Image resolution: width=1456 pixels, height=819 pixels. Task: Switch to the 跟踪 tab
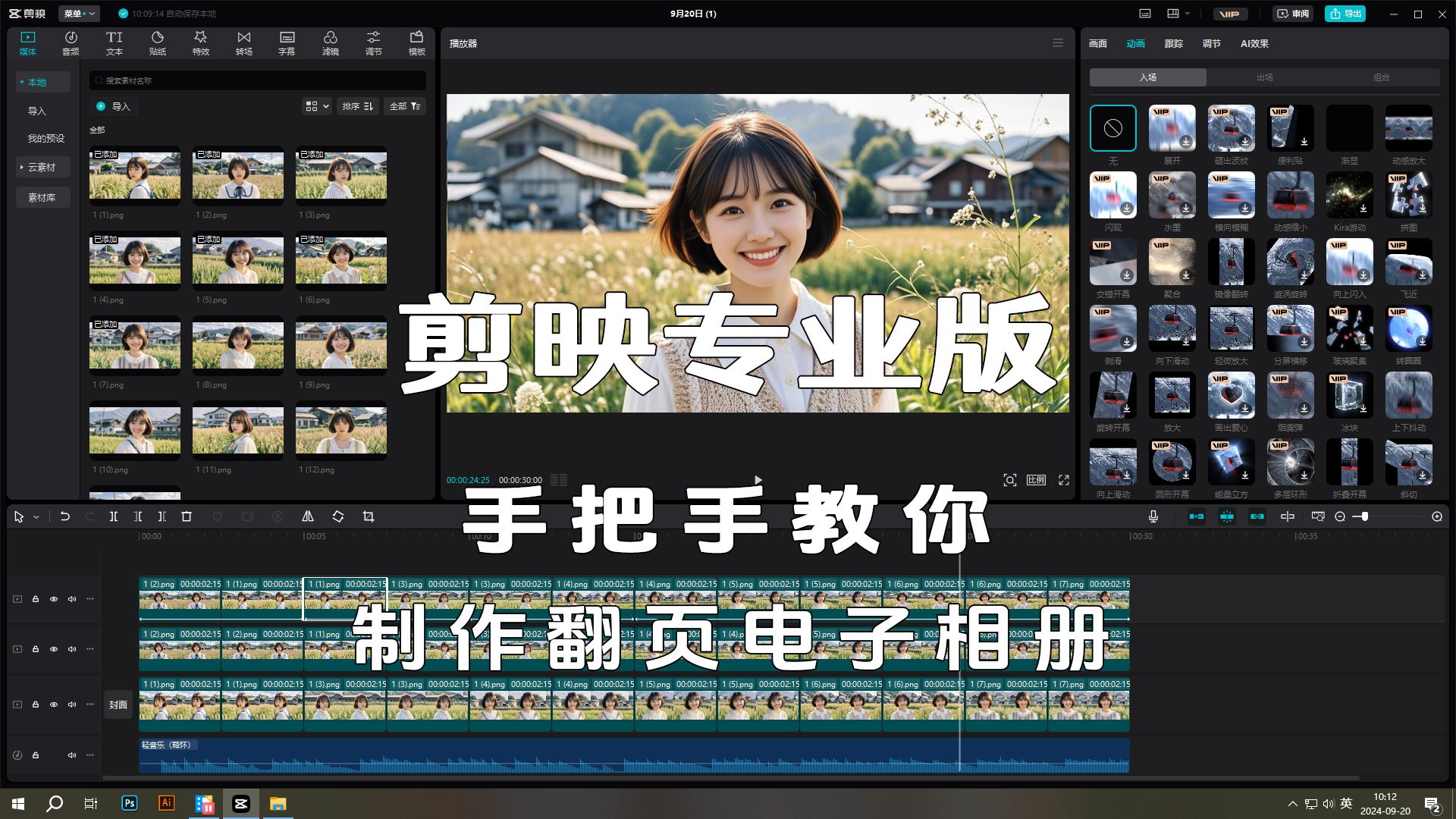(1174, 44)
